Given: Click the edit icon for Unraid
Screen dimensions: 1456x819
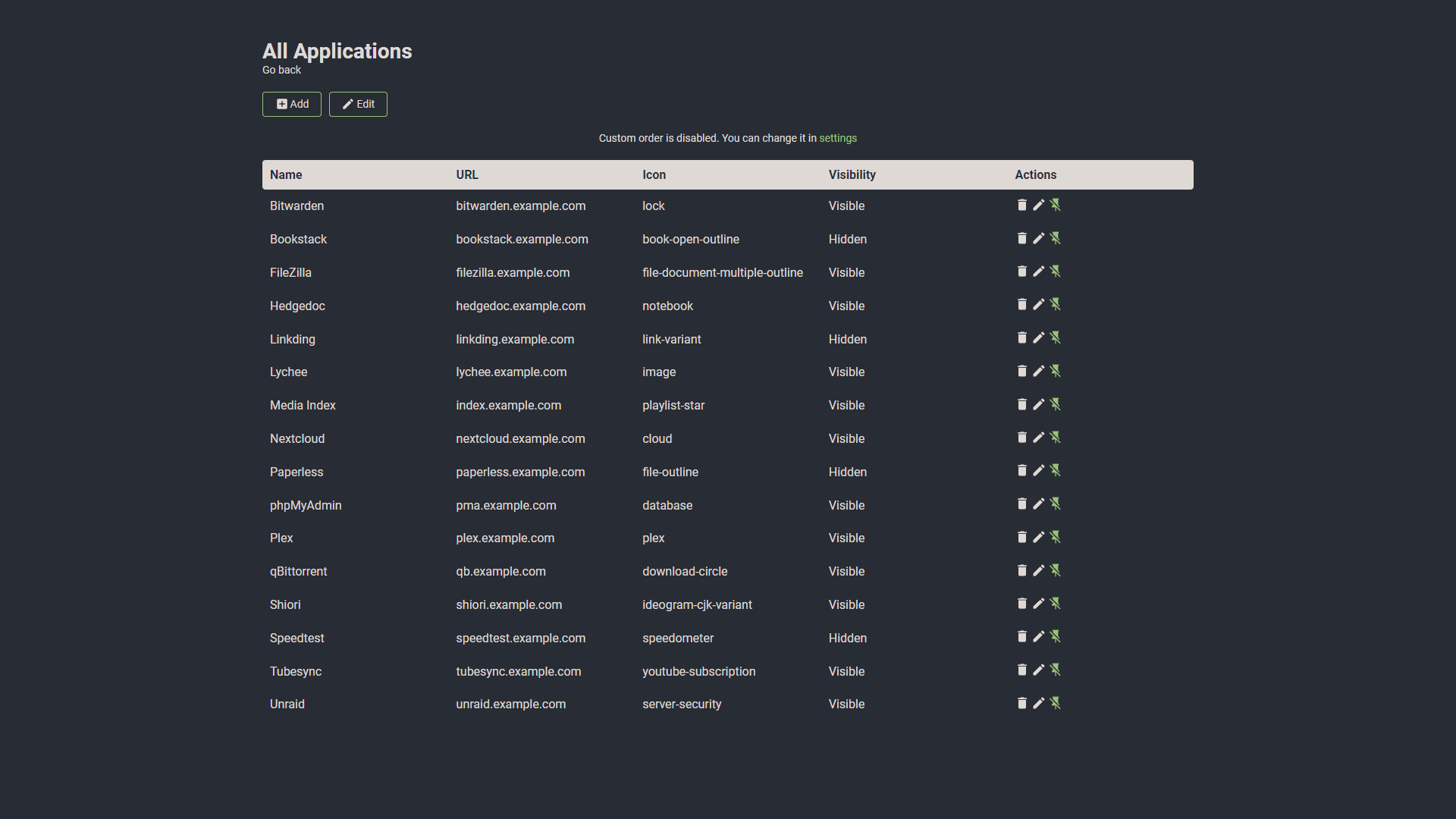Looking at the screenshot, I should (x=1038, y=704).
